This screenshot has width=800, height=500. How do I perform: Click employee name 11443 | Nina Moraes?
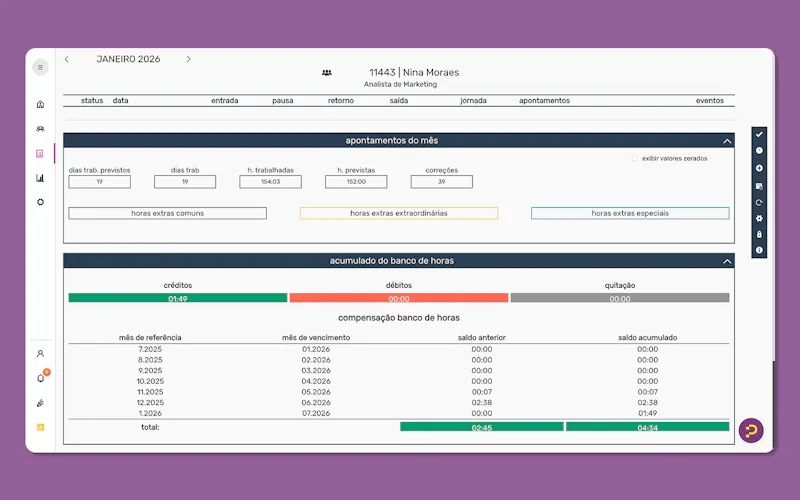[x=414, y=72]
